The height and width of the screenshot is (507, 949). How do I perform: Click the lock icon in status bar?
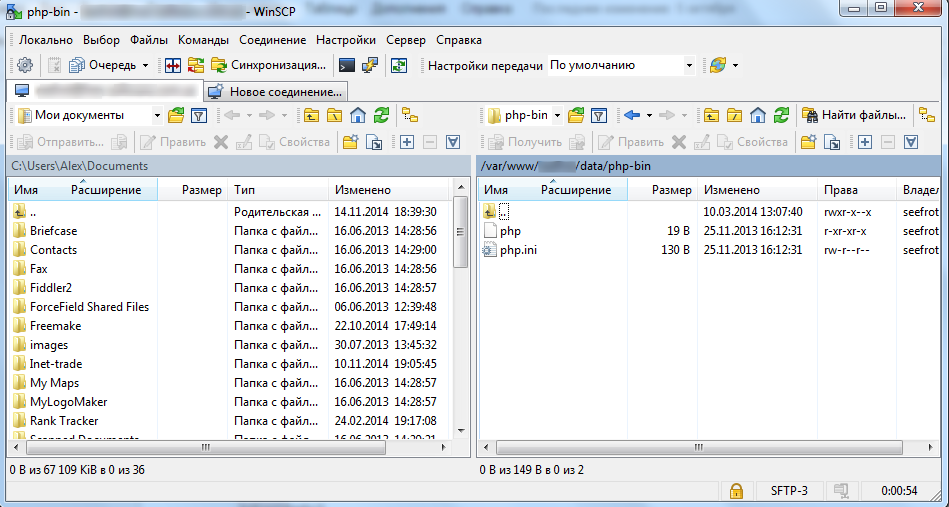pos(736,491)
